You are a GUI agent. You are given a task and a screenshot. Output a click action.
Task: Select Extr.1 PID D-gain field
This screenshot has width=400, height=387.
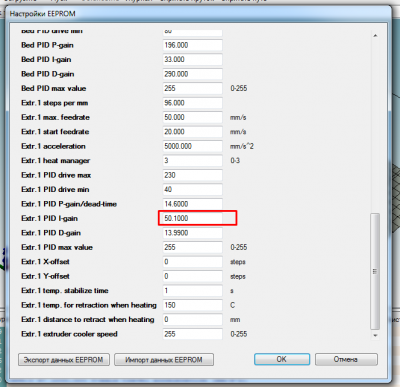[193, 233]
